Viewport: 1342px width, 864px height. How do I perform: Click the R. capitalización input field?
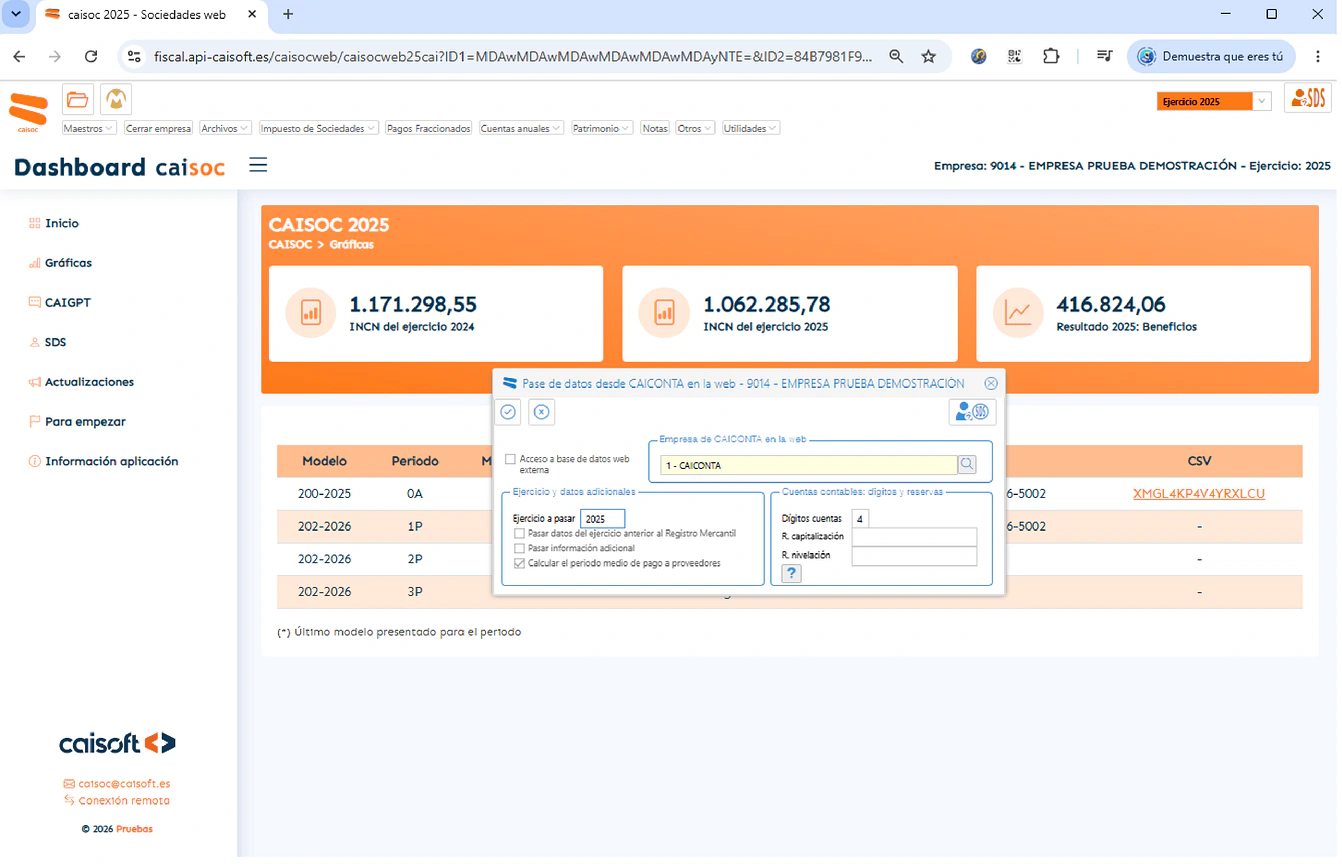(x=914, y=537)
